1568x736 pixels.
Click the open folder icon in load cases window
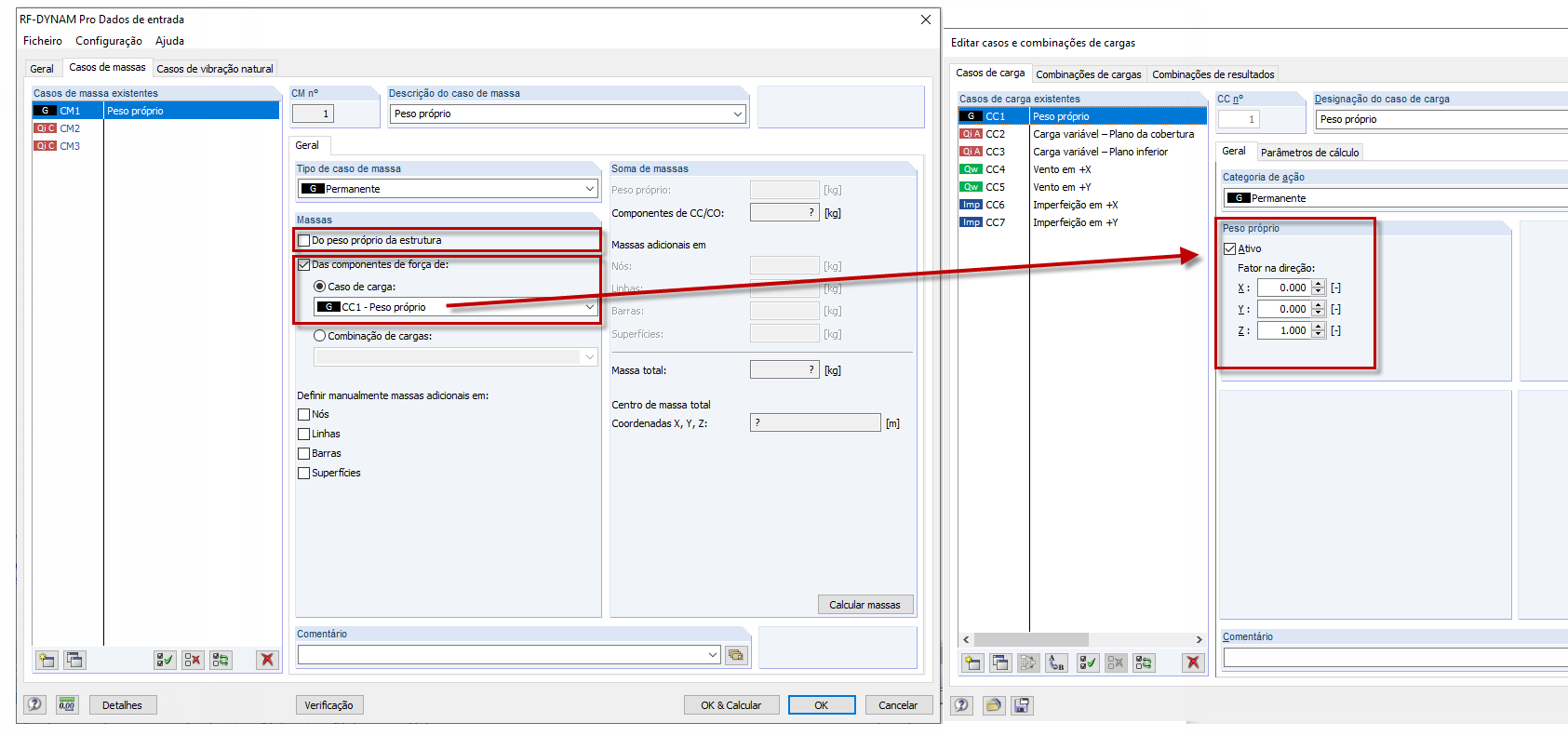click(993, 705)
